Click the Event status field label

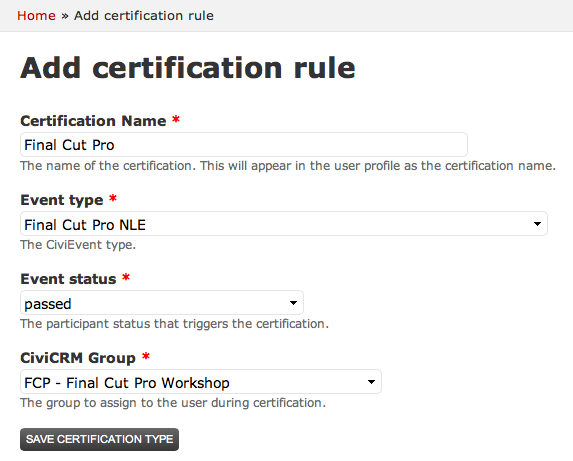click(x=68, y=279)
